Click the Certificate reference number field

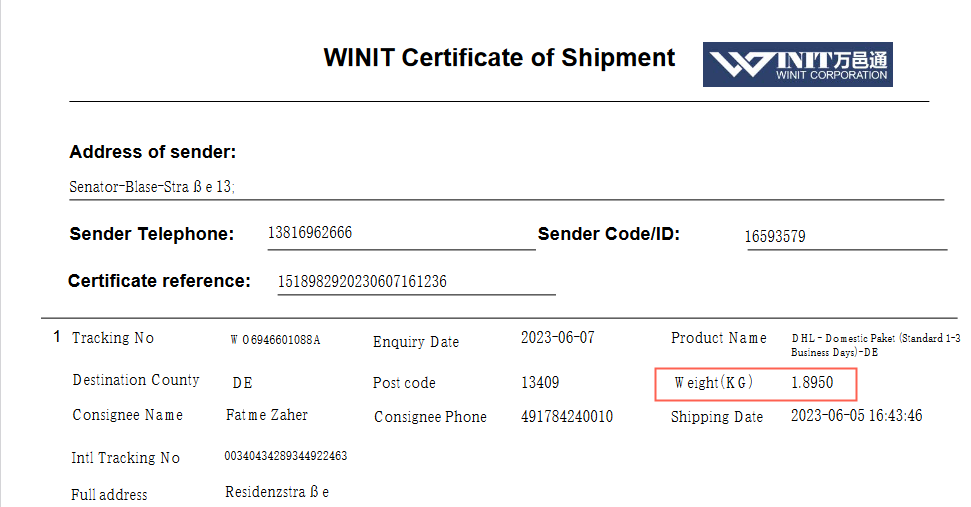362,282
